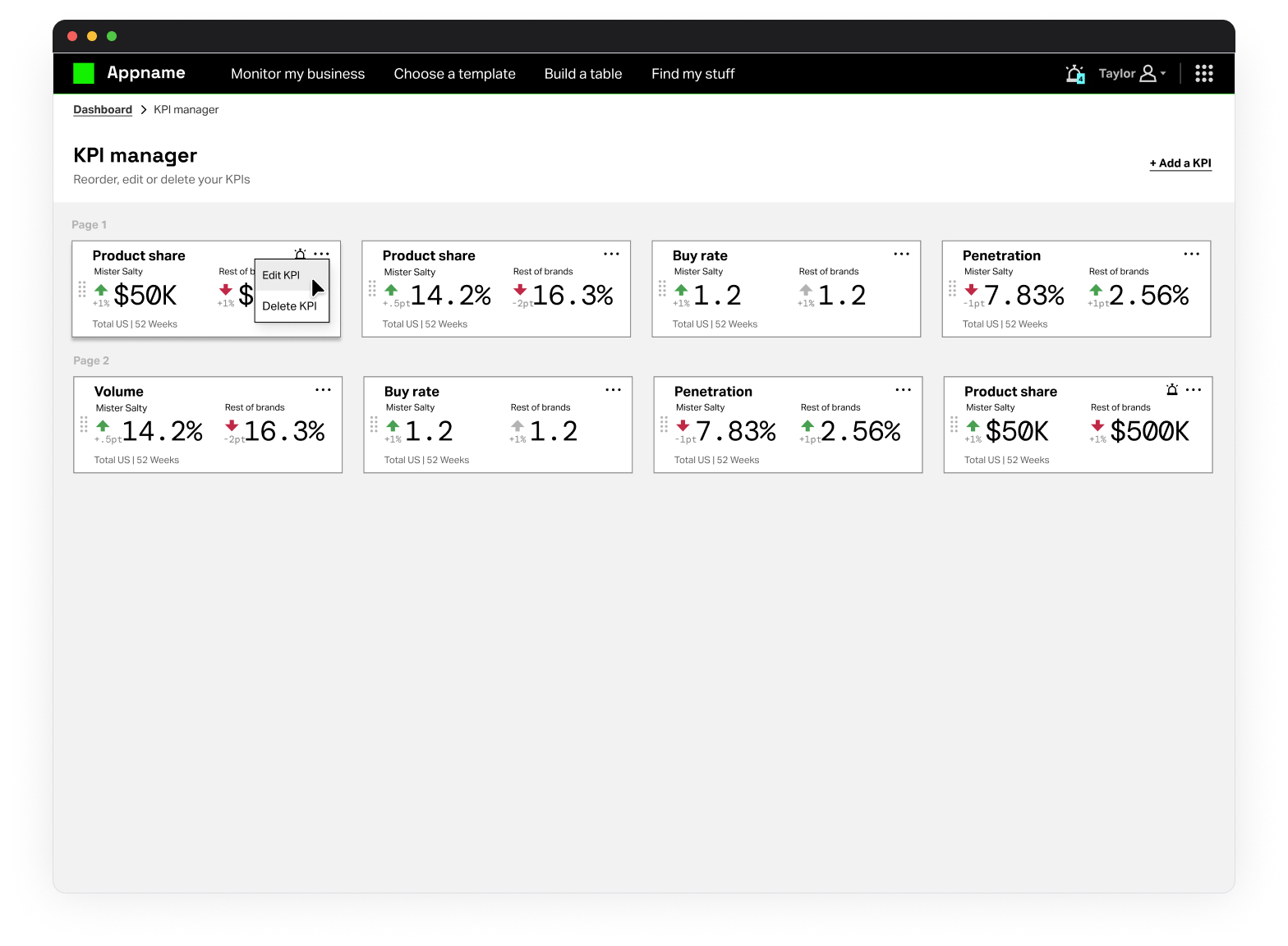Expand the Taylor account dropdown arrow
The width and height of the screenshot is (1288, 946).
point(1163,74)
